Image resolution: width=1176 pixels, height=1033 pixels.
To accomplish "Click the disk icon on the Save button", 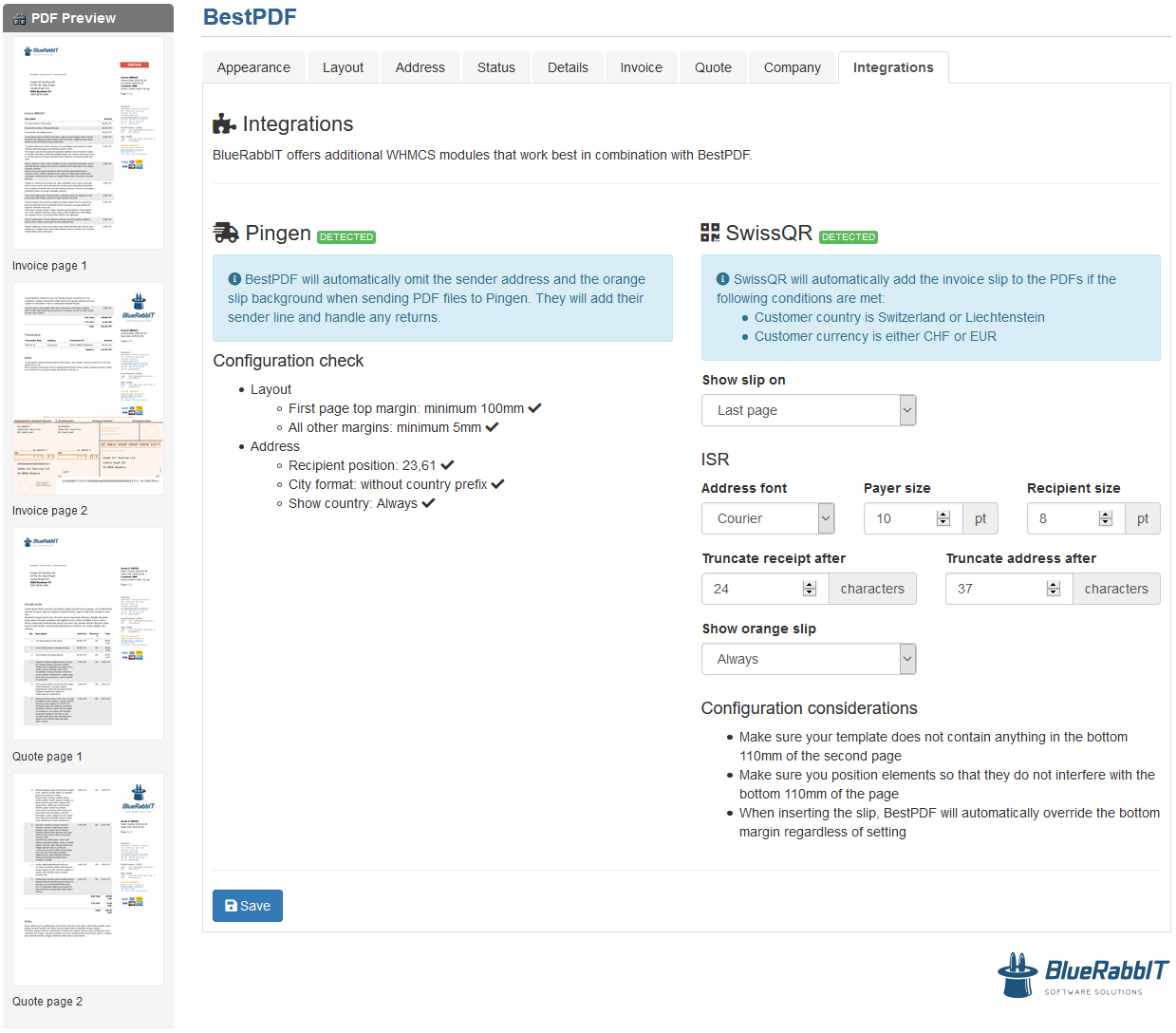I will [x=230, y=905].
